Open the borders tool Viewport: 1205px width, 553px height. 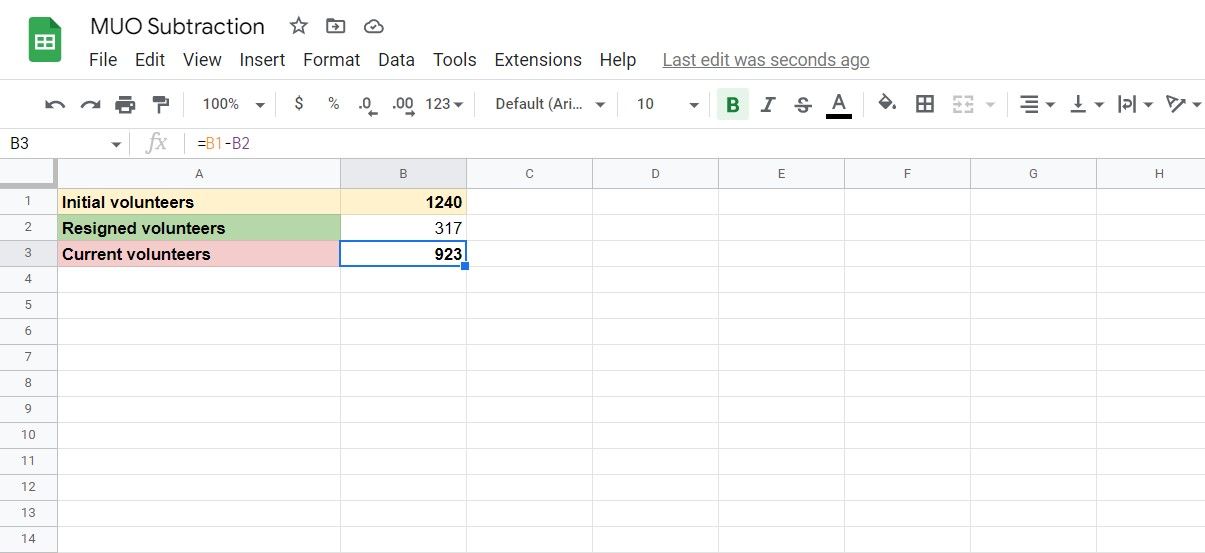coord(925,104)
